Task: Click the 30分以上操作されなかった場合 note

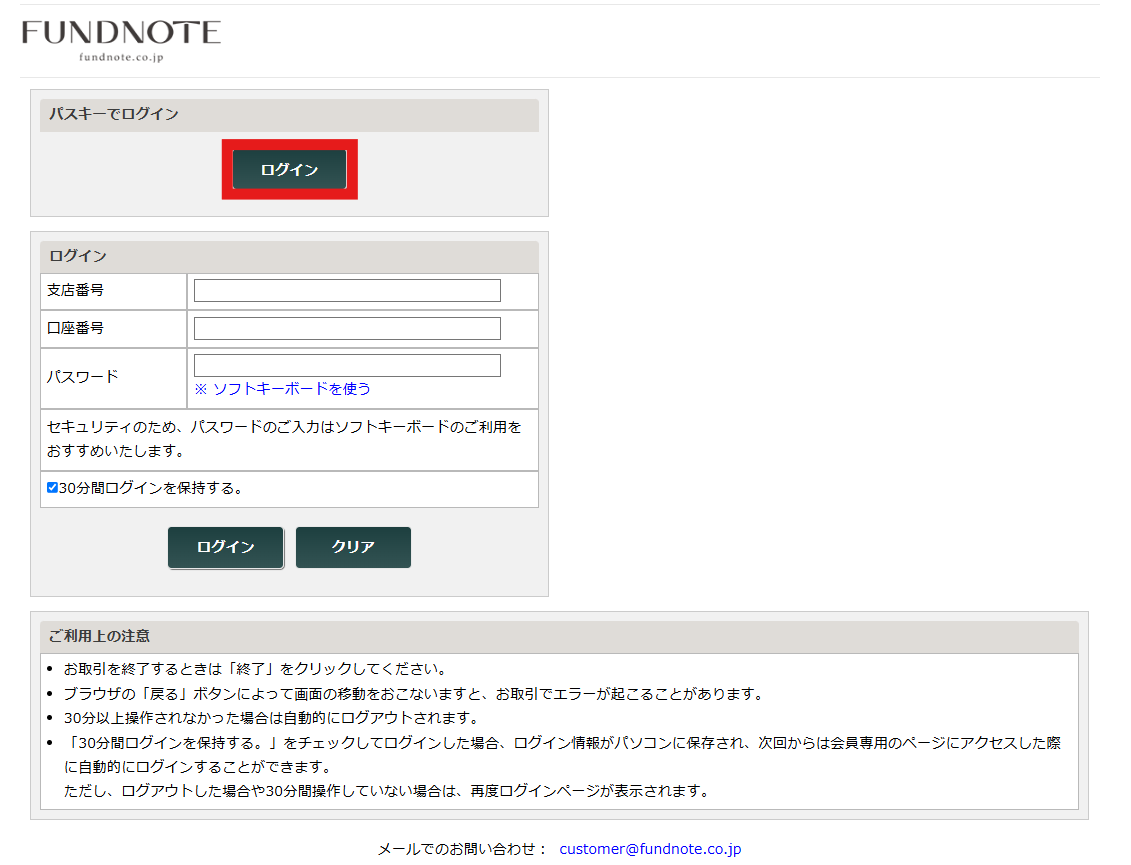Action: [272, 718]
